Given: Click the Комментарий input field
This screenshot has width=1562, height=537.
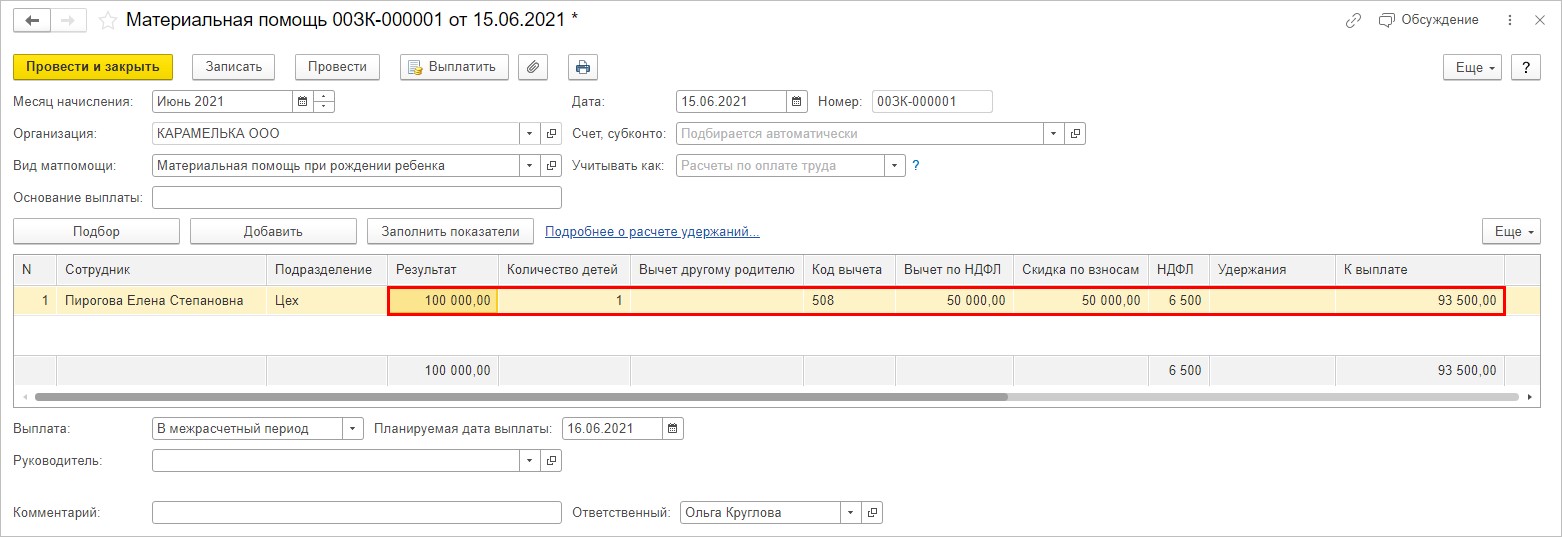Looking at the screenshot, I should point(357,513).
